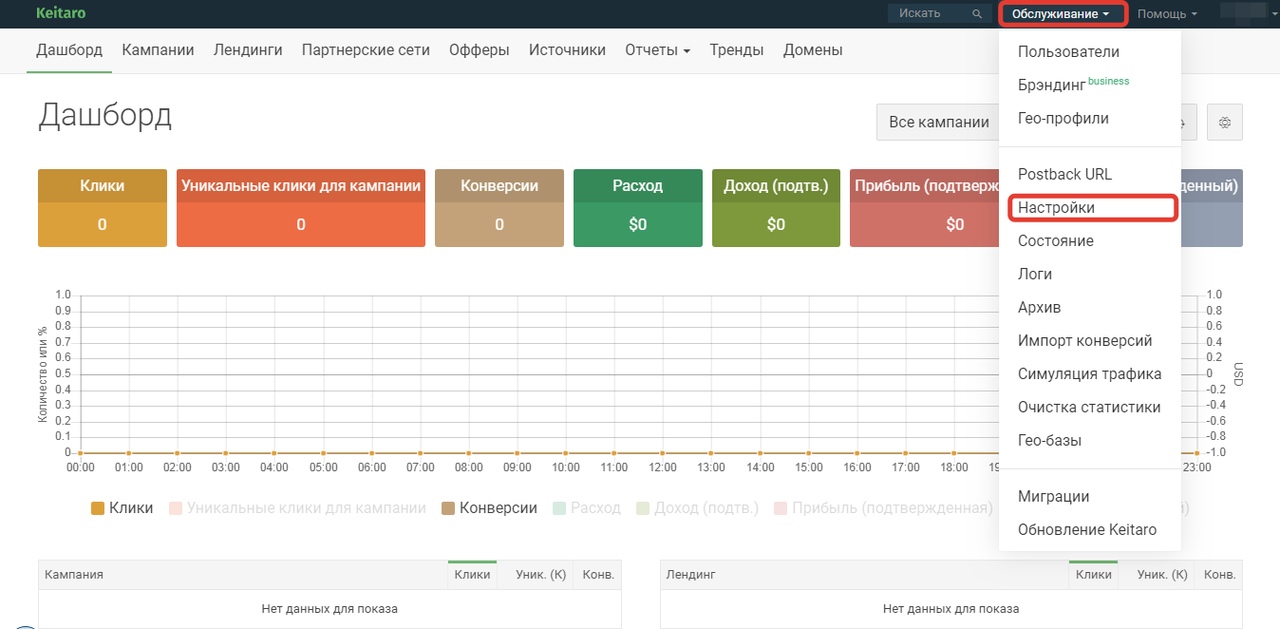Toggle Расход series in chart legend
This screenshot has width=1280, height=629.
[x=586, y=508]
